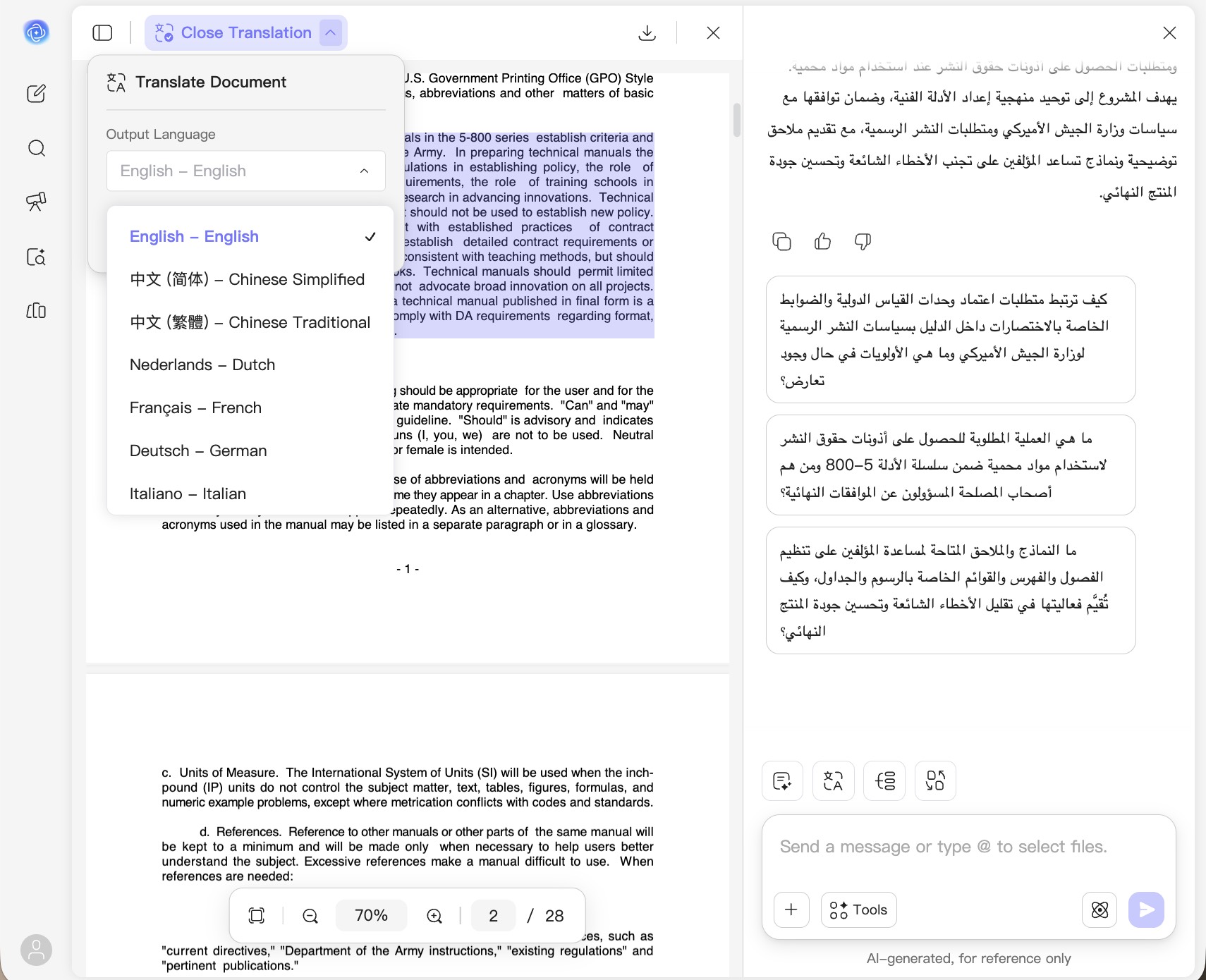Pick Deutsch – German option
The image size is (1206, 980).
[x=250, y=451]
